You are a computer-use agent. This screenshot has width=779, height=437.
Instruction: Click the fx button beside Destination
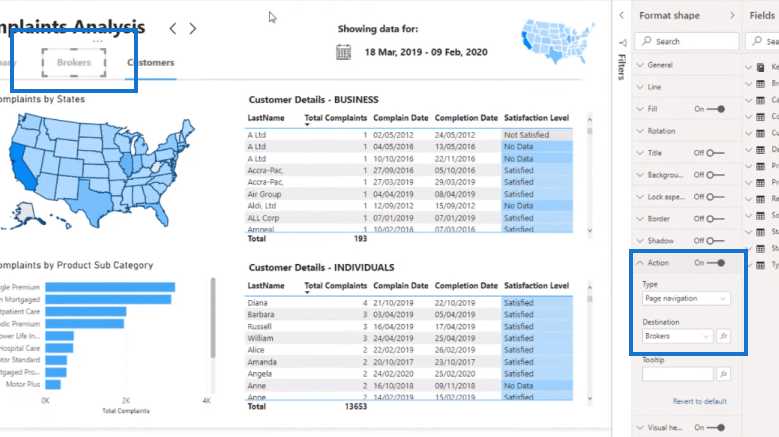tap(723, 336)
